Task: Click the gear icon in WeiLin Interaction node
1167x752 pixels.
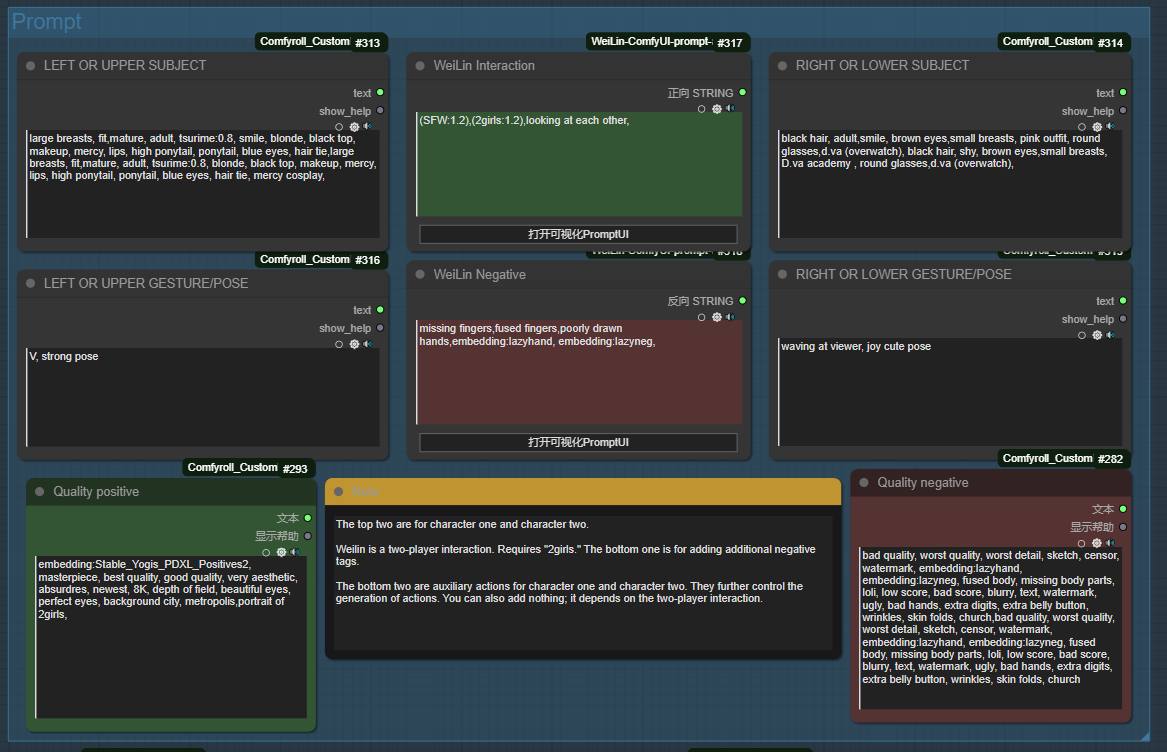Action: (717, 109)
